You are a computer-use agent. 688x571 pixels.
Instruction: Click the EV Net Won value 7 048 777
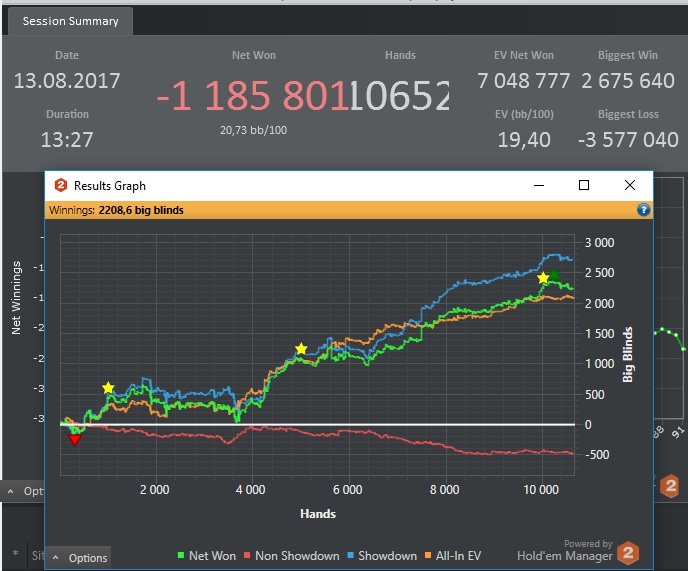coord(523,81)
